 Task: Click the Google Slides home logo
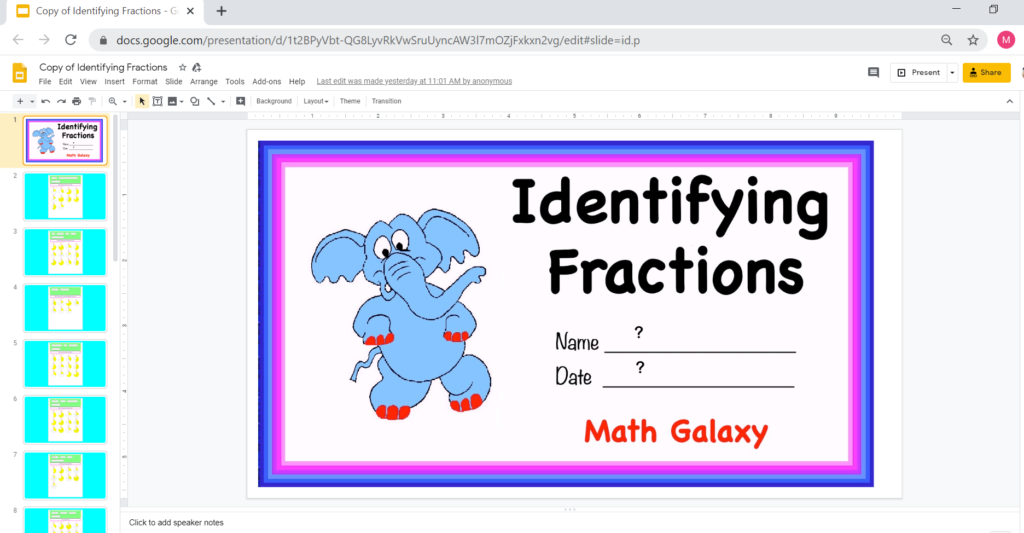tap(20, 73)
